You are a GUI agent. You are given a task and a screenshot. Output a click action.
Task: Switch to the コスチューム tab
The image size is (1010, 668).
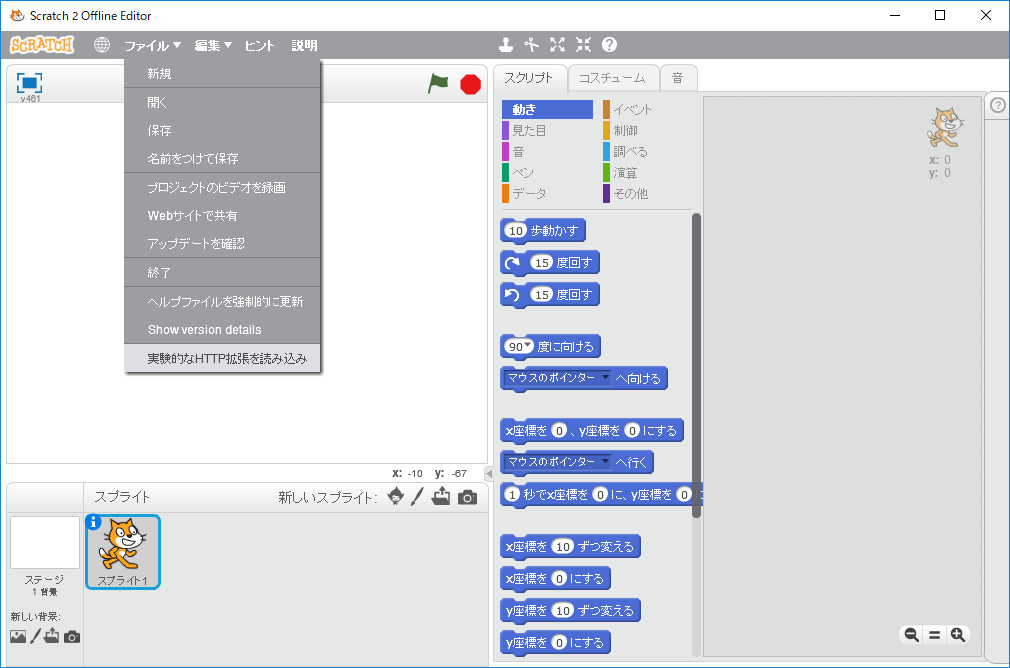[613, 78]
